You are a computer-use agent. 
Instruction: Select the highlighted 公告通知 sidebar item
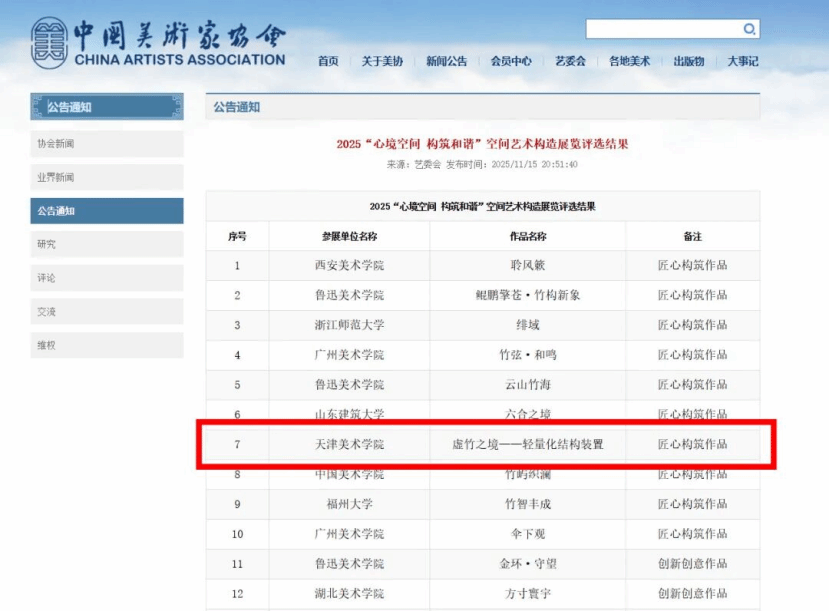pyautogui.click(x=107, y=211)
